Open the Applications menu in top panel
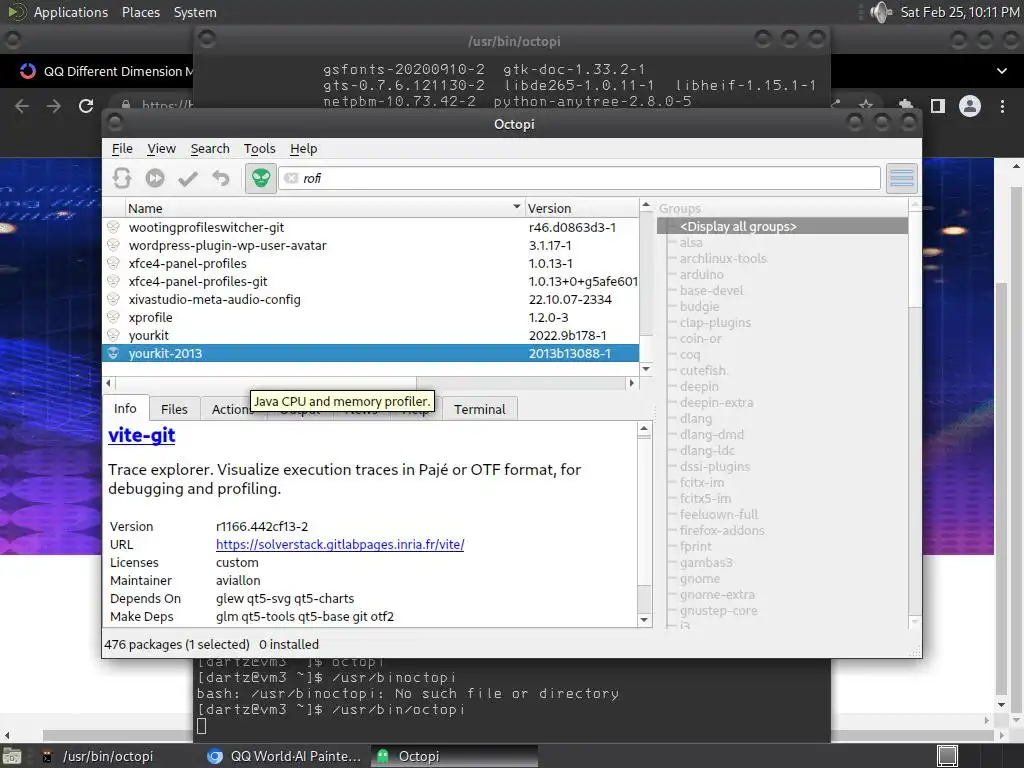Viewport: 1024px width, 768px height. click(x=71, y=12)
